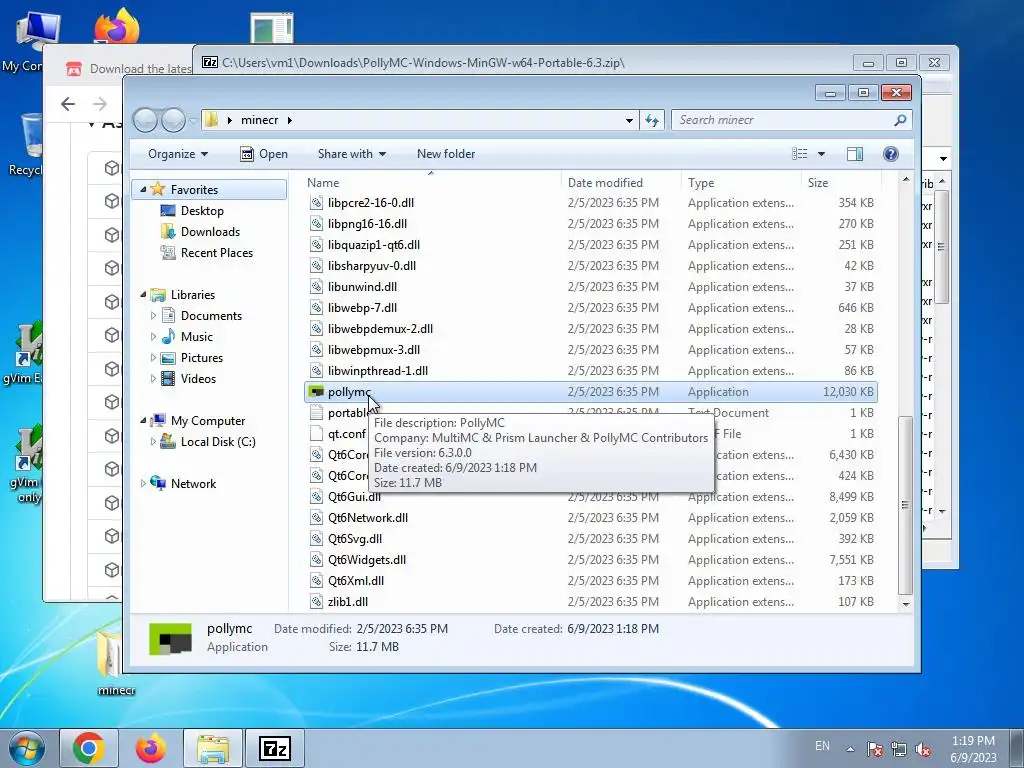This screenshot has height=768, width=1024.
Task: Select Documents library
Action: pyautogui.click(x=211, y=316)
